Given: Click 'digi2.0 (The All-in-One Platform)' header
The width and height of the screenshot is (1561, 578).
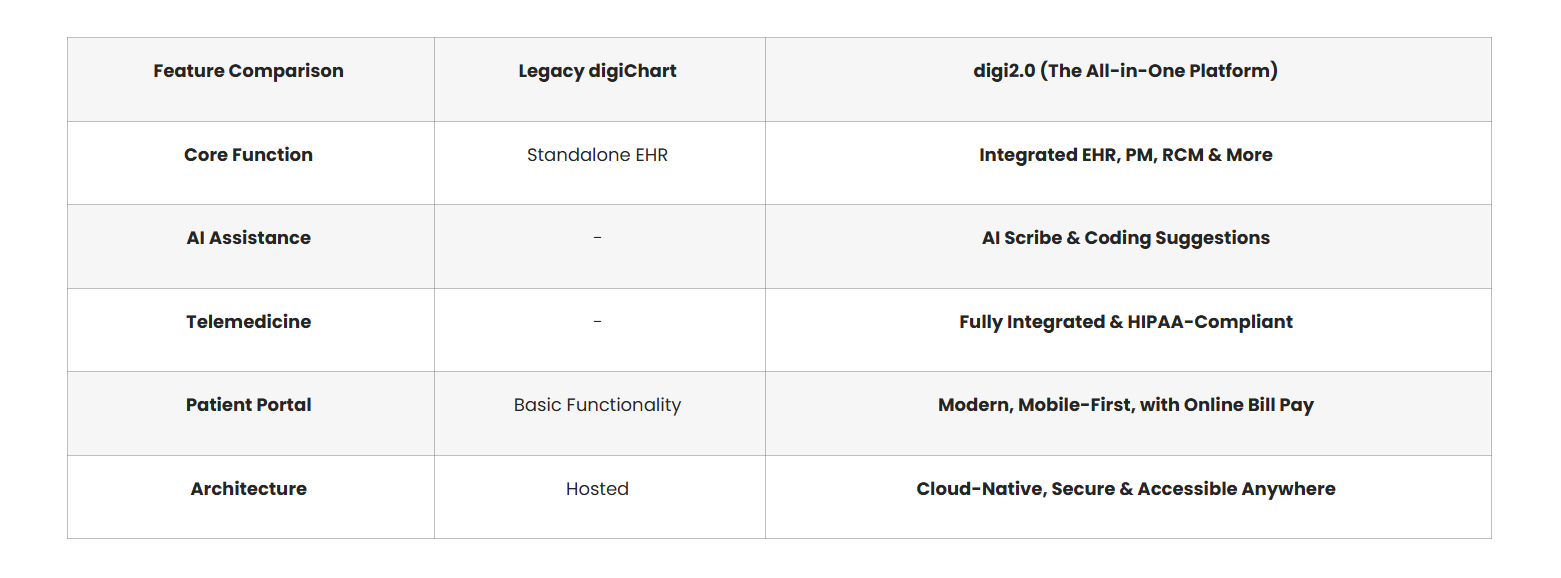Looking at the screenshot, I should pyautogui.click(x=1126, y=71).
